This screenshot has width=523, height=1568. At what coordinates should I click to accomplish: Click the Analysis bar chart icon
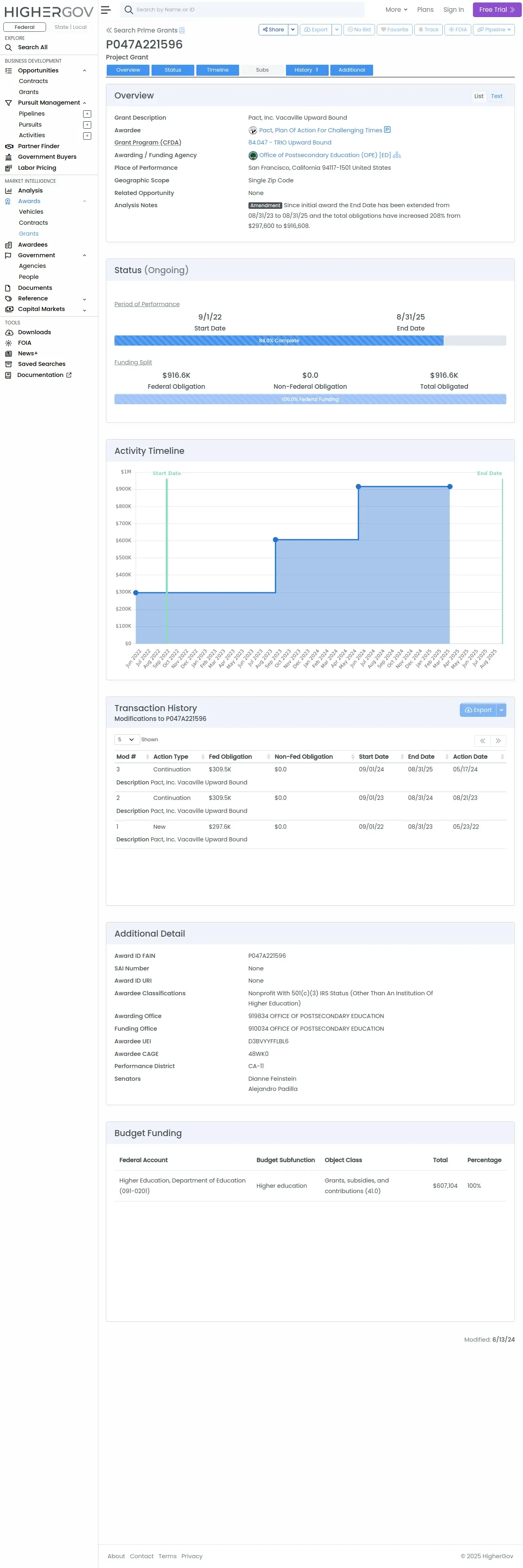pyautogui.click(x=9, y=191)
